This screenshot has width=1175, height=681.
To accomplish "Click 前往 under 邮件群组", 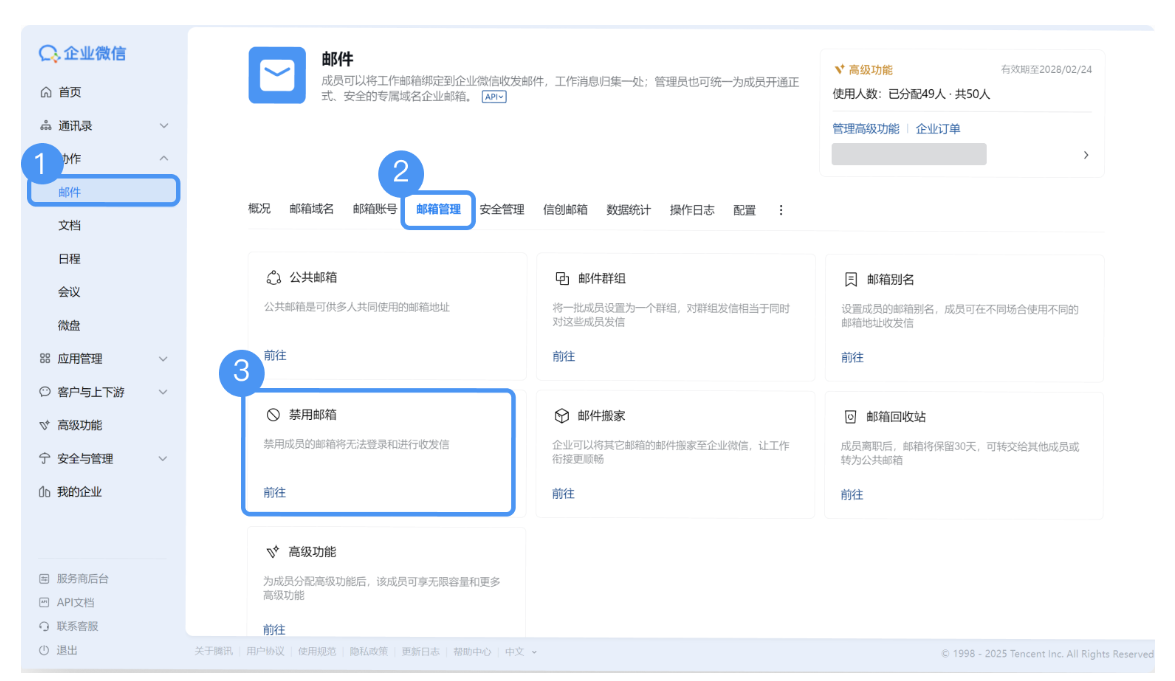I will tap(564, 356).
